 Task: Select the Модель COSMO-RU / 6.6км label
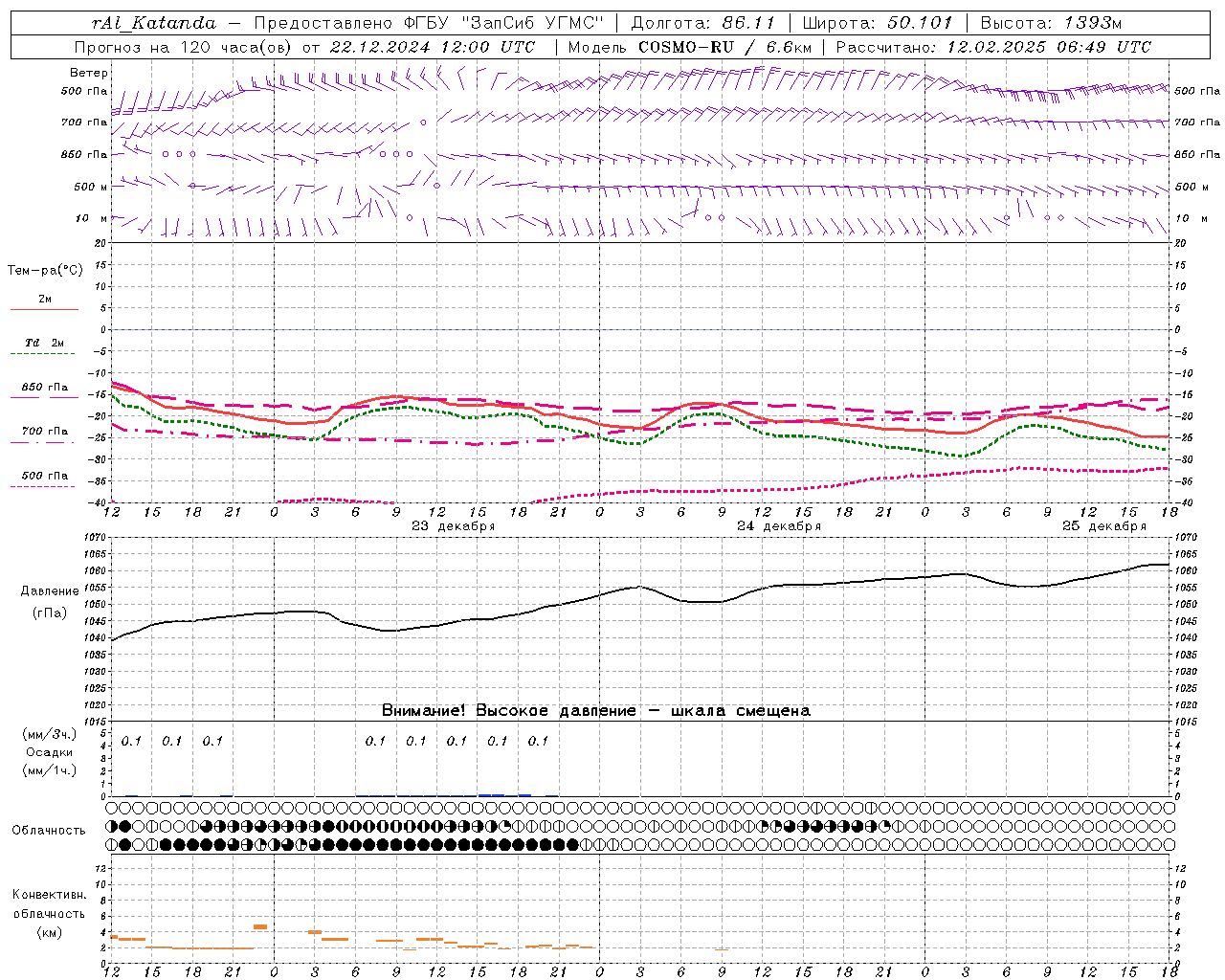[689, 47]
